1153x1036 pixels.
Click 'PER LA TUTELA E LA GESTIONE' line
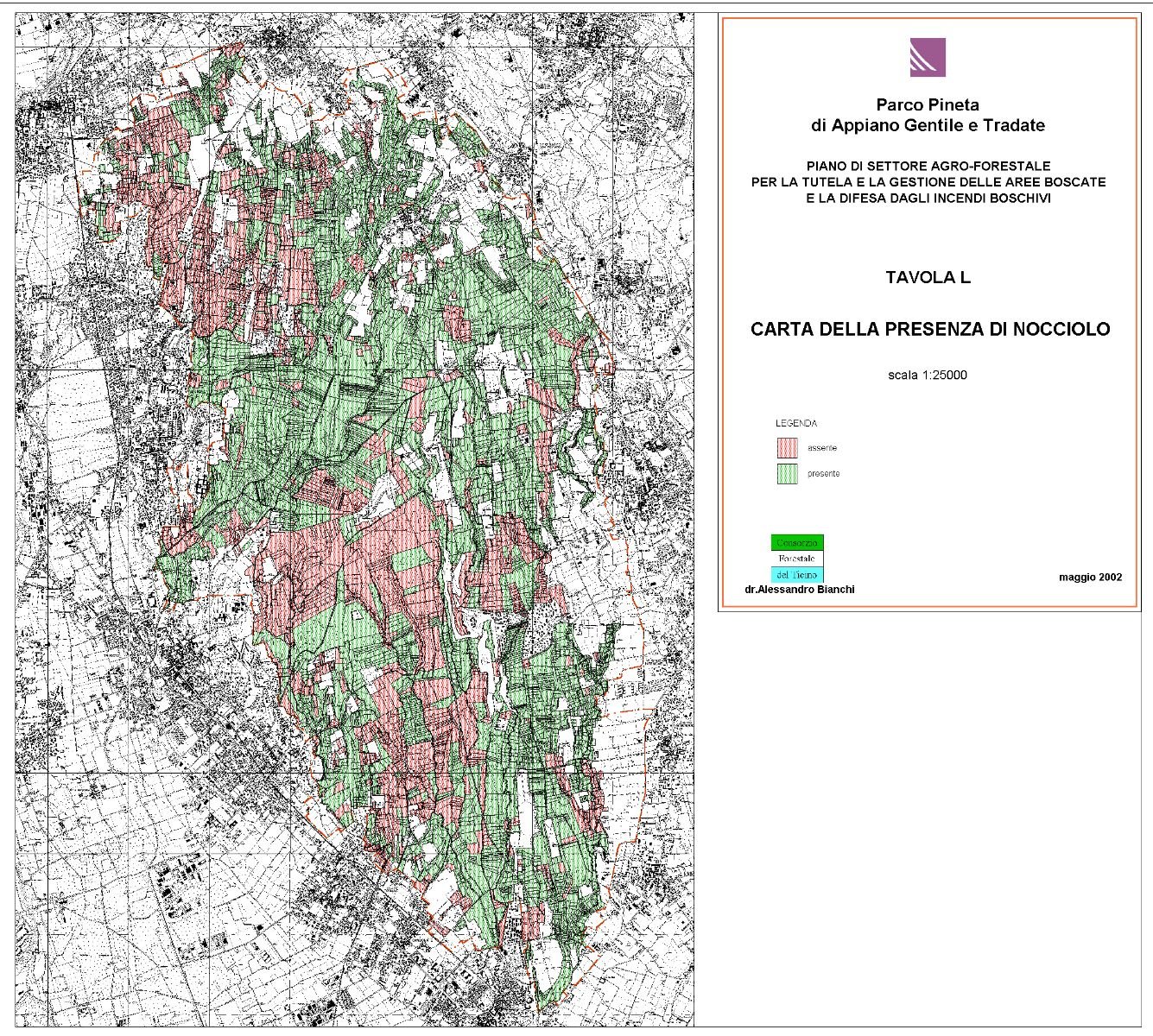928,182
